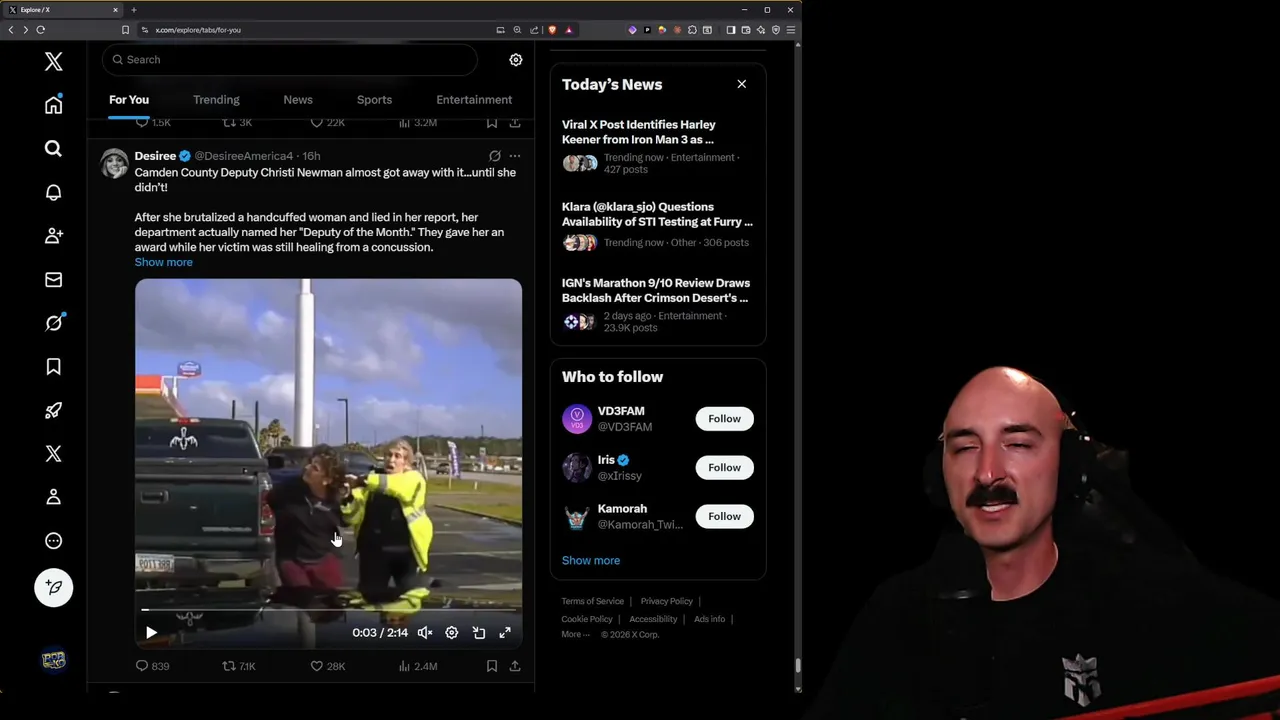Play the video in Desiree's post
The height and width of the screenshot is (720, 1280).
(x=151, y=633)
